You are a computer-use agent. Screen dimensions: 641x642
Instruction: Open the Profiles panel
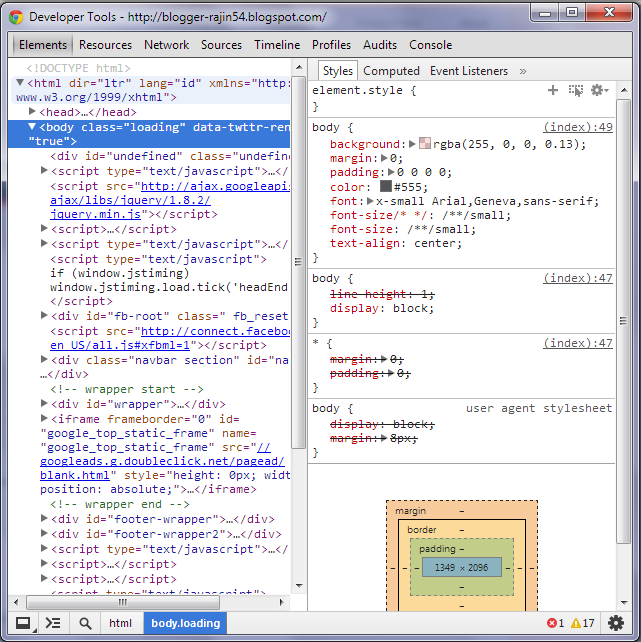(331, 45)
